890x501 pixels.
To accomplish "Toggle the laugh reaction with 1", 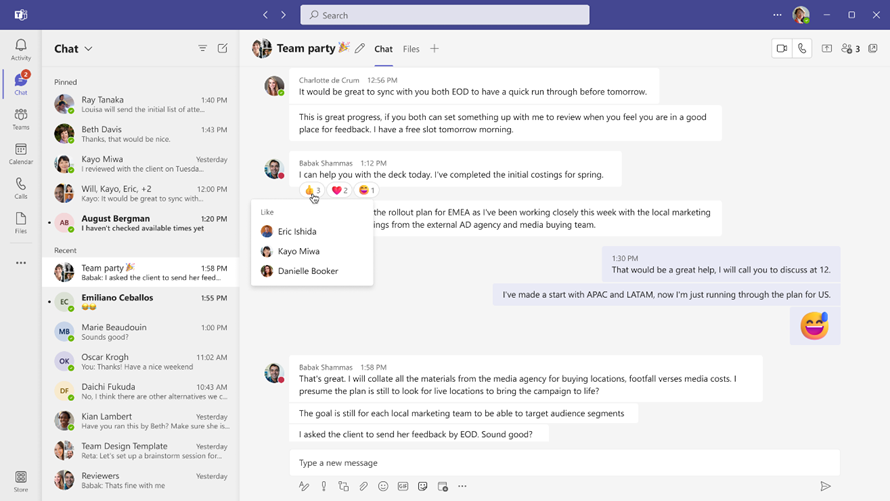I will [367, 190].
